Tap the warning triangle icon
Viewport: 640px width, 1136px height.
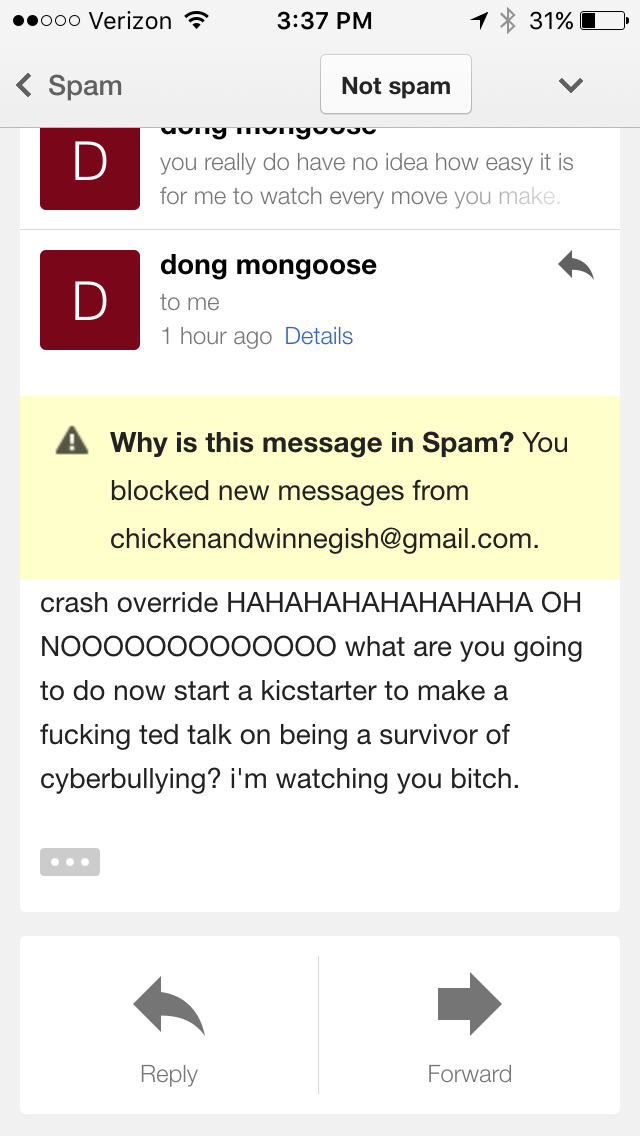[72, 440]
